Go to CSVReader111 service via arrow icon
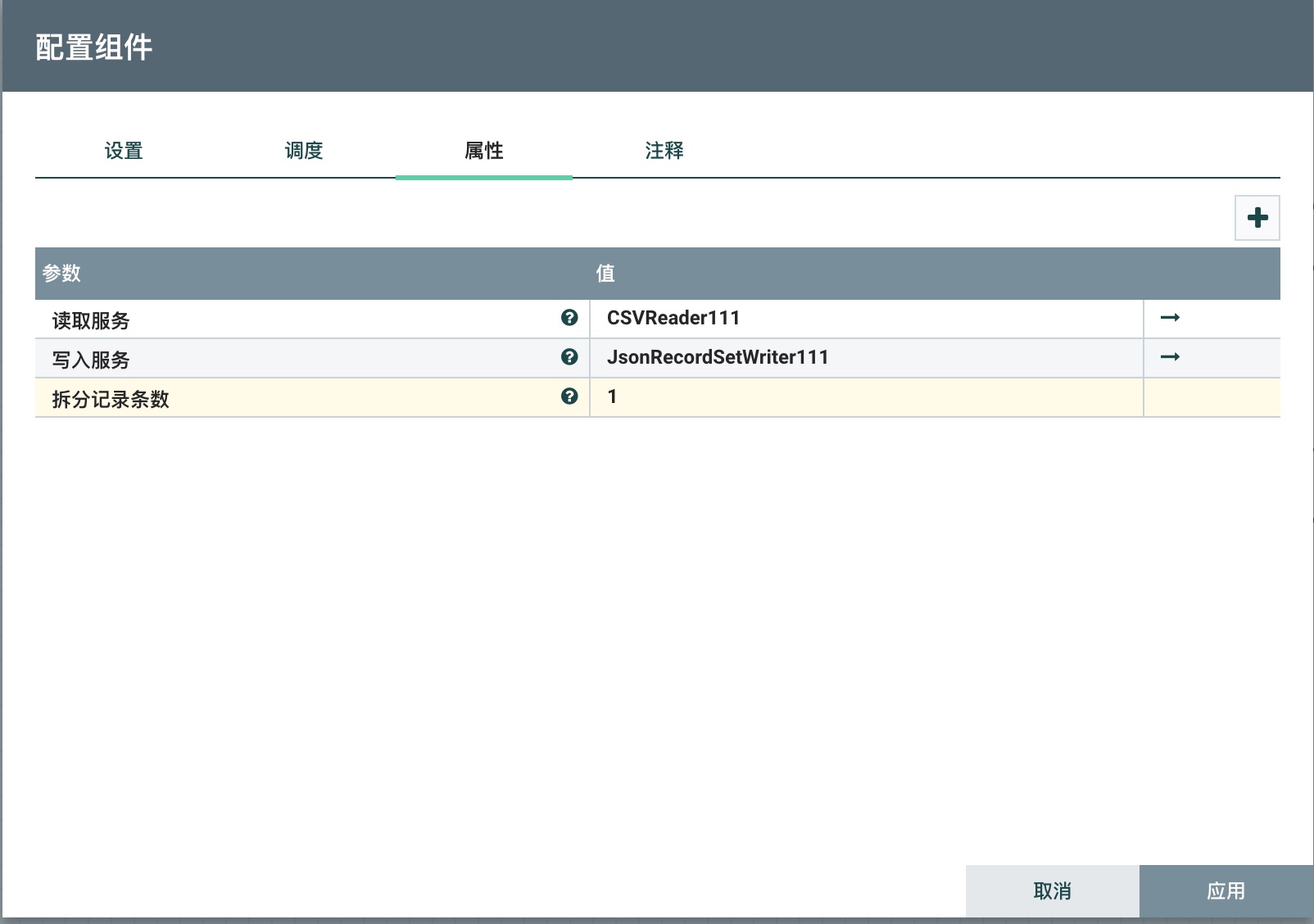Viewport: 1314px width, 924px height. pyautogui.click(x=1170, y=318)
